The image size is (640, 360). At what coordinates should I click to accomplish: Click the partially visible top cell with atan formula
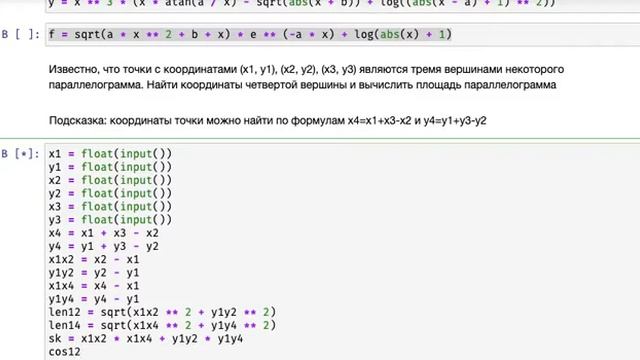tap(342, 5)
